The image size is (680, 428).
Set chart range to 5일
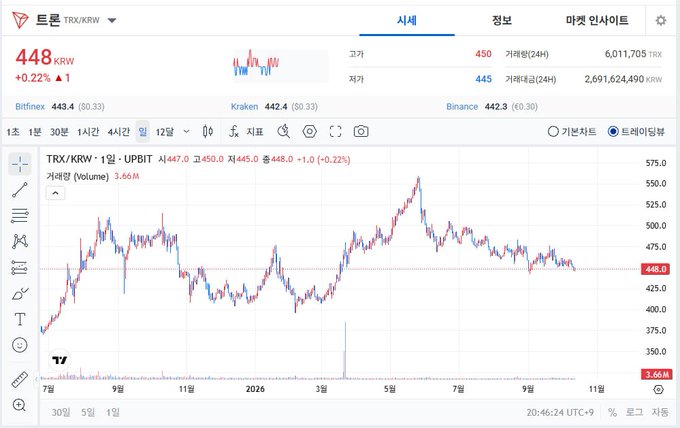coord(88,412)
